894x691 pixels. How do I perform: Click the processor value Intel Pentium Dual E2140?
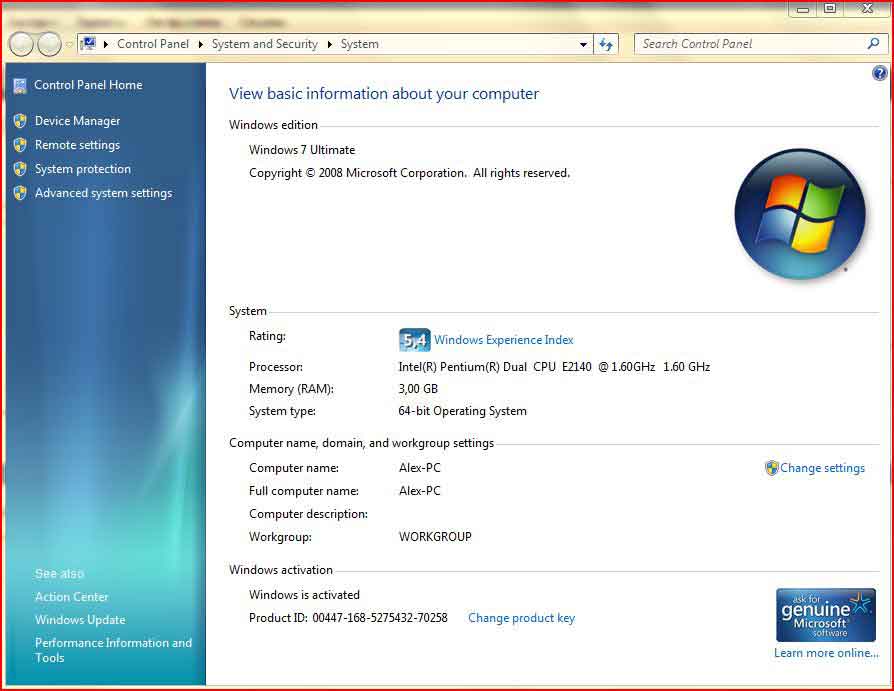point(554,367)
